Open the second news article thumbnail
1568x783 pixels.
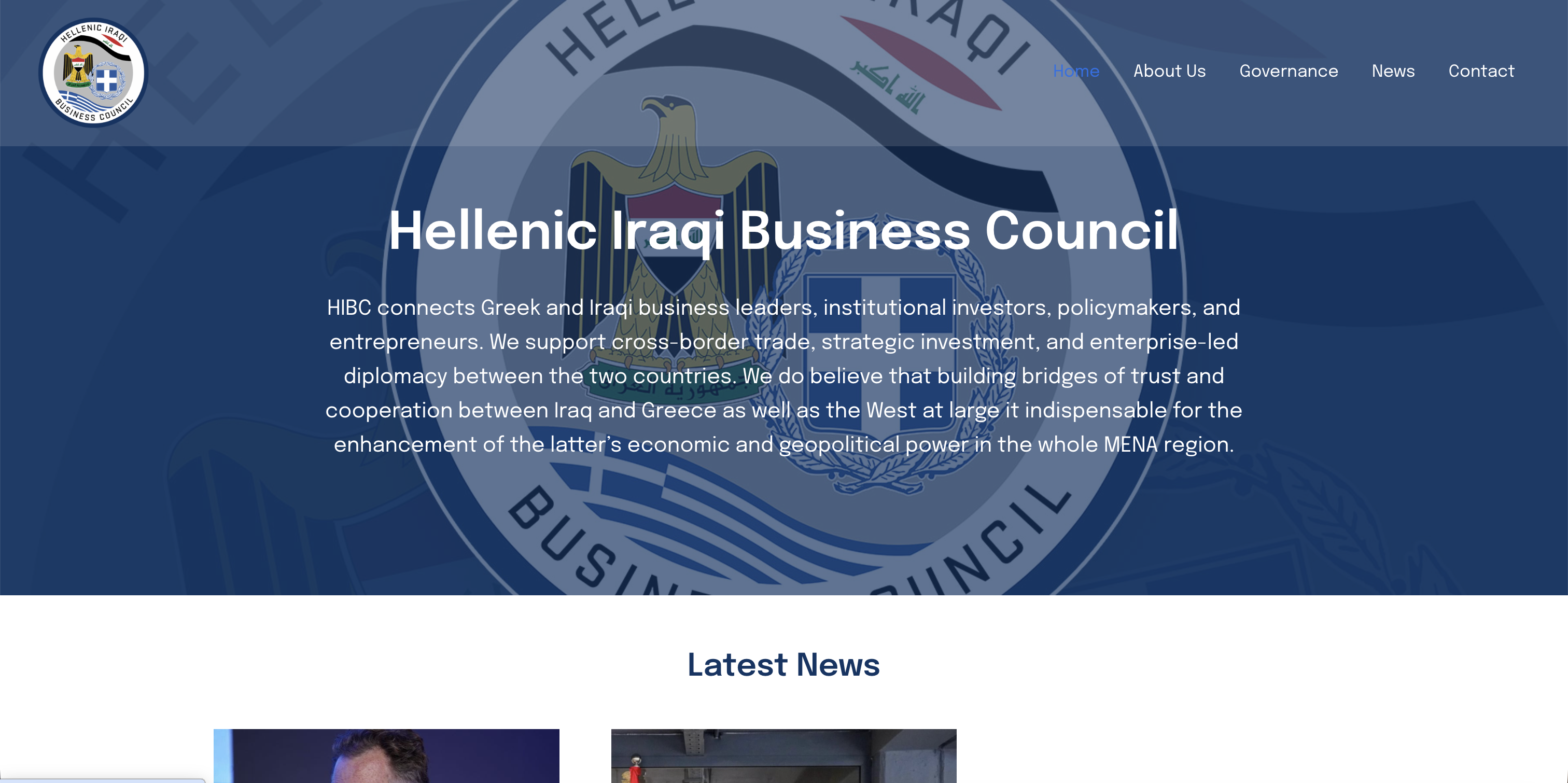point(783,756)
